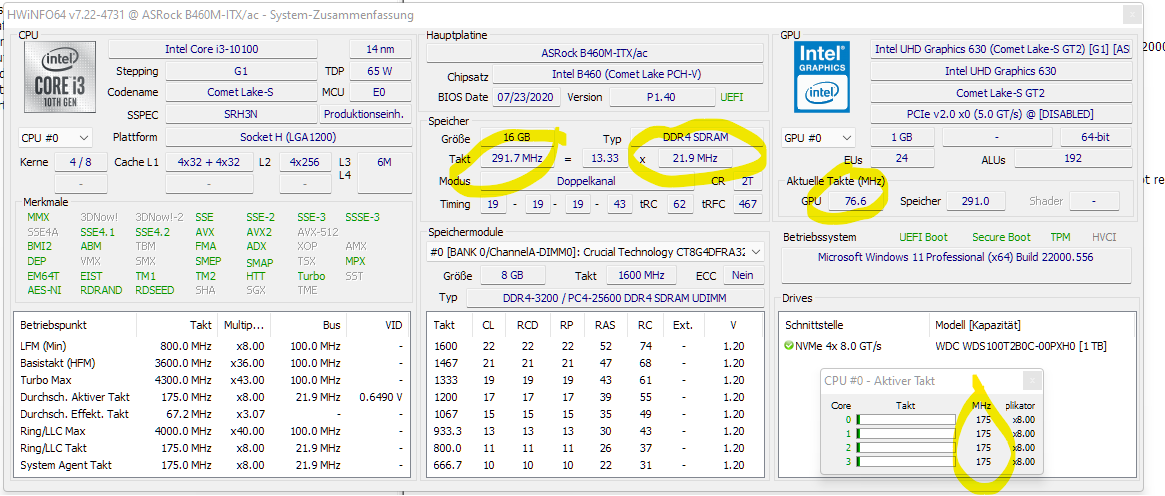This screenshot has width=1165, height=496.
Task: Click the Comet Lake-S GT2 field
Action: [x=1001, y=94]
